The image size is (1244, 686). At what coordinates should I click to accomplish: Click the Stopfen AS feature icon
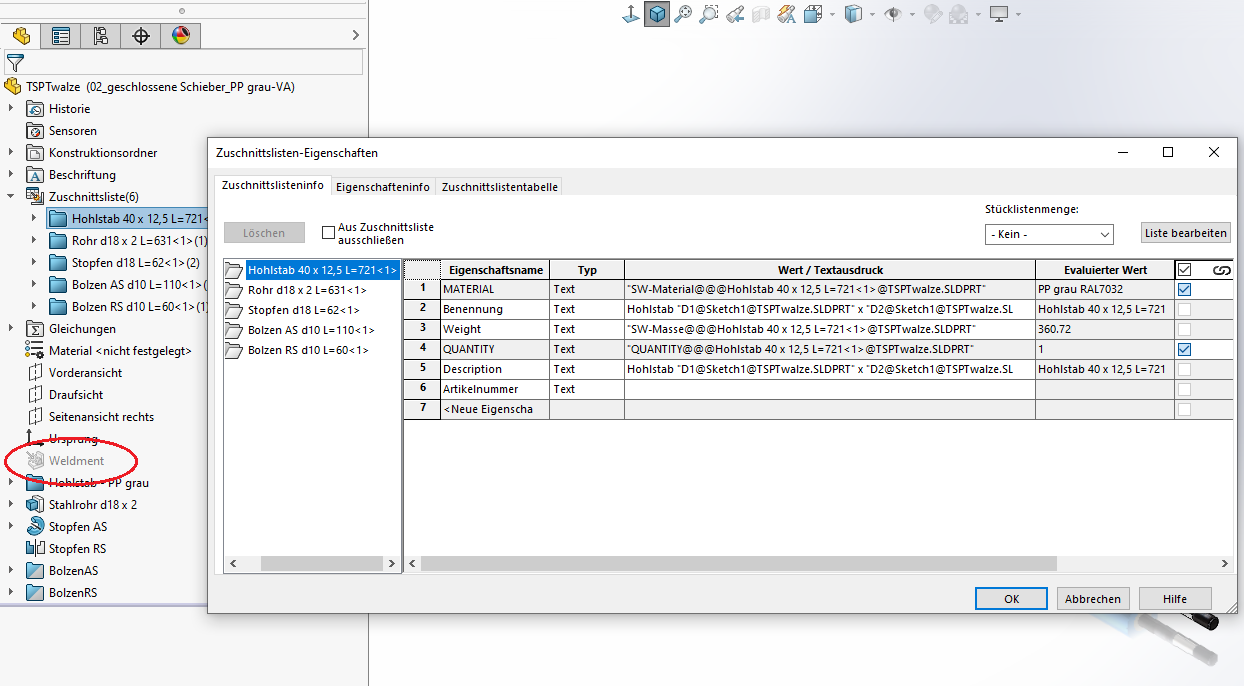pyautogui.click(x=35, y=527)
